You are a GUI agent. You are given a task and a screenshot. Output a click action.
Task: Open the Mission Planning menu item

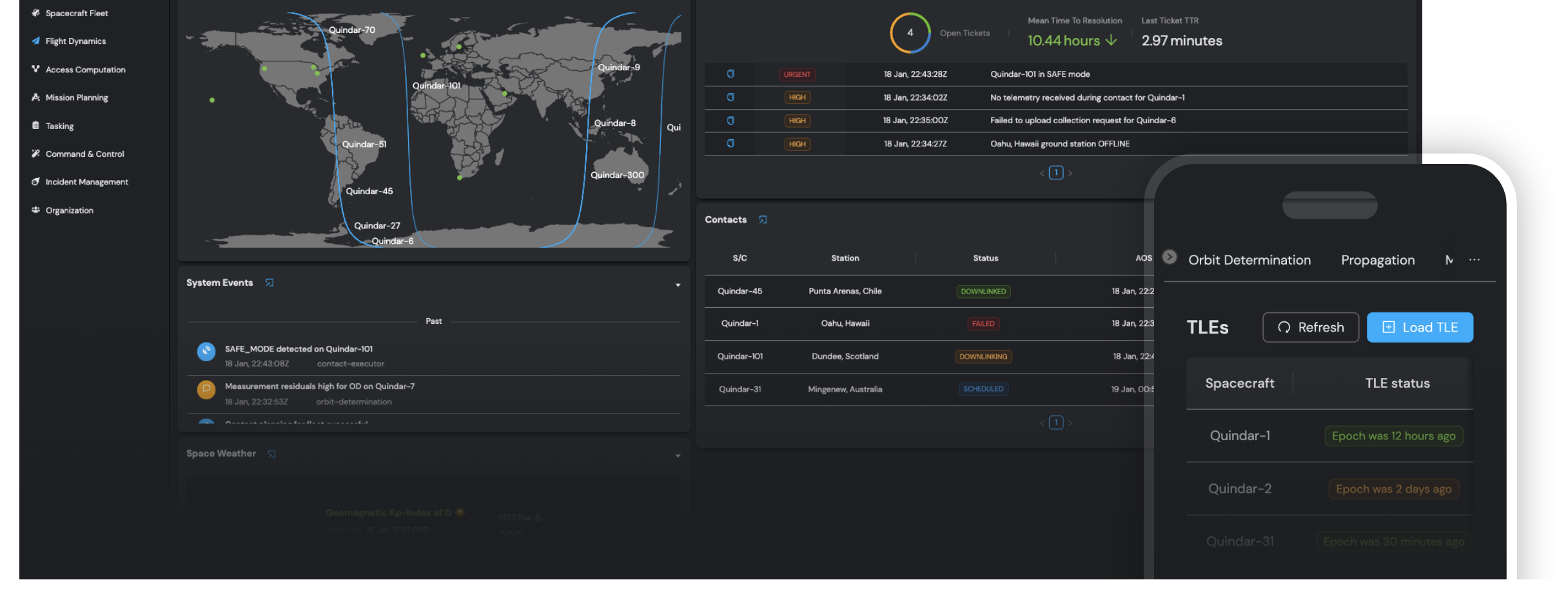pyautogui.click(x=76, y=97)
